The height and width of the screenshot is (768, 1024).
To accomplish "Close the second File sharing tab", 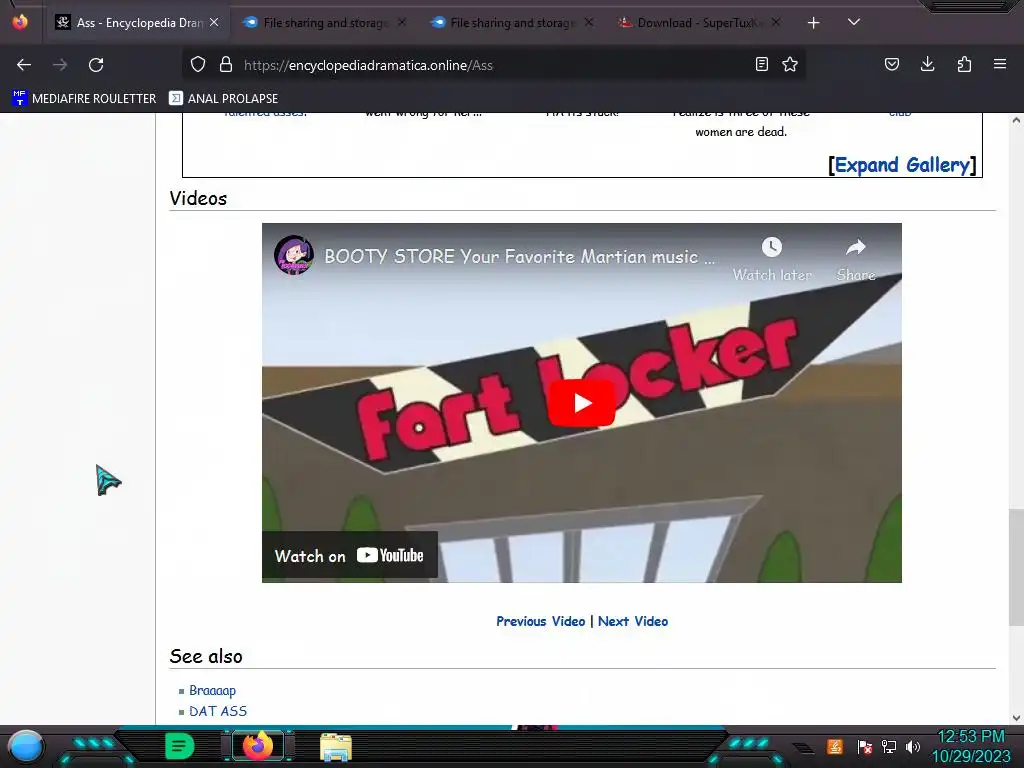I will click(589, 22).
